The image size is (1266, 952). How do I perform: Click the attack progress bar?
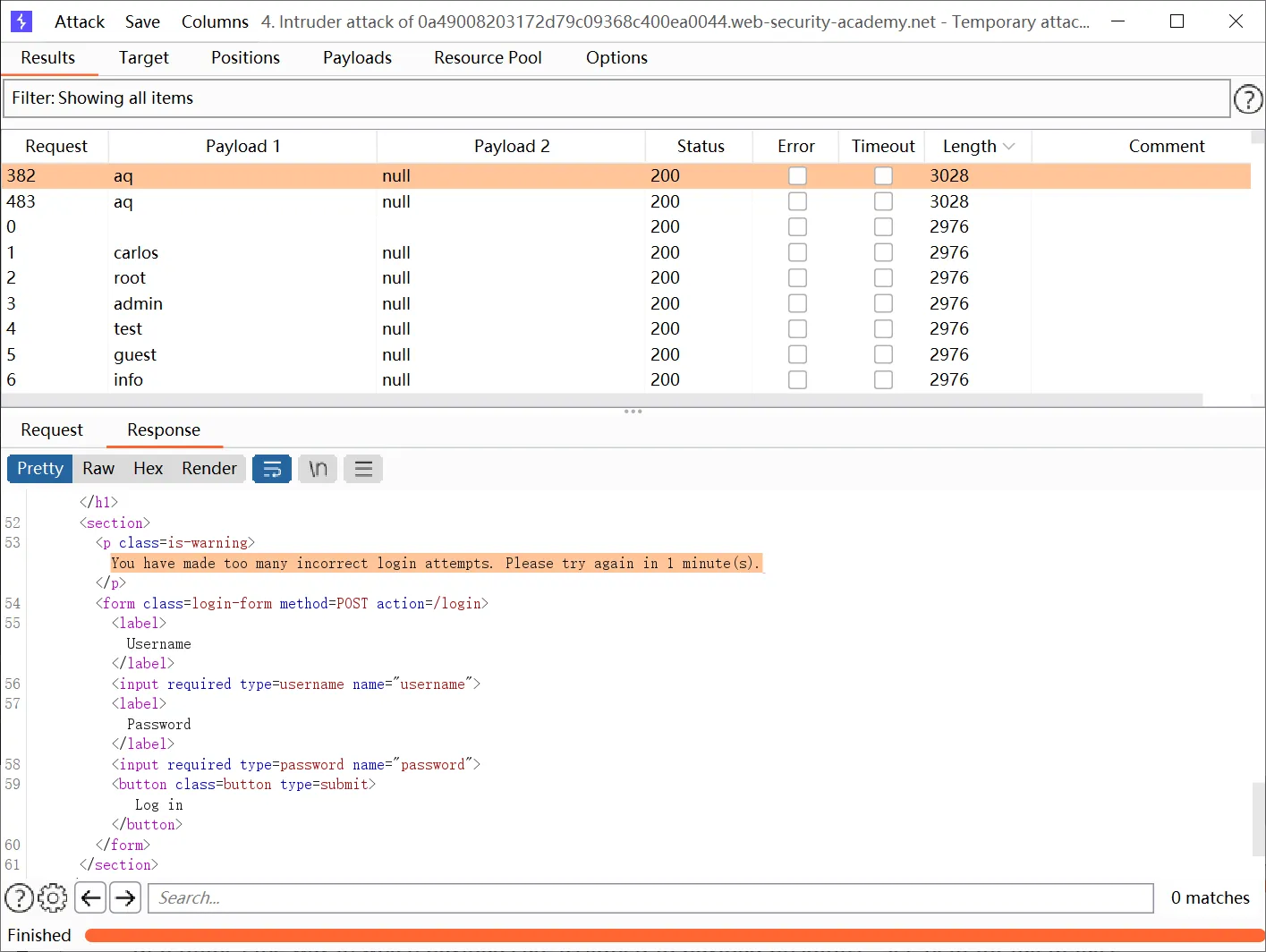[675, 936]
